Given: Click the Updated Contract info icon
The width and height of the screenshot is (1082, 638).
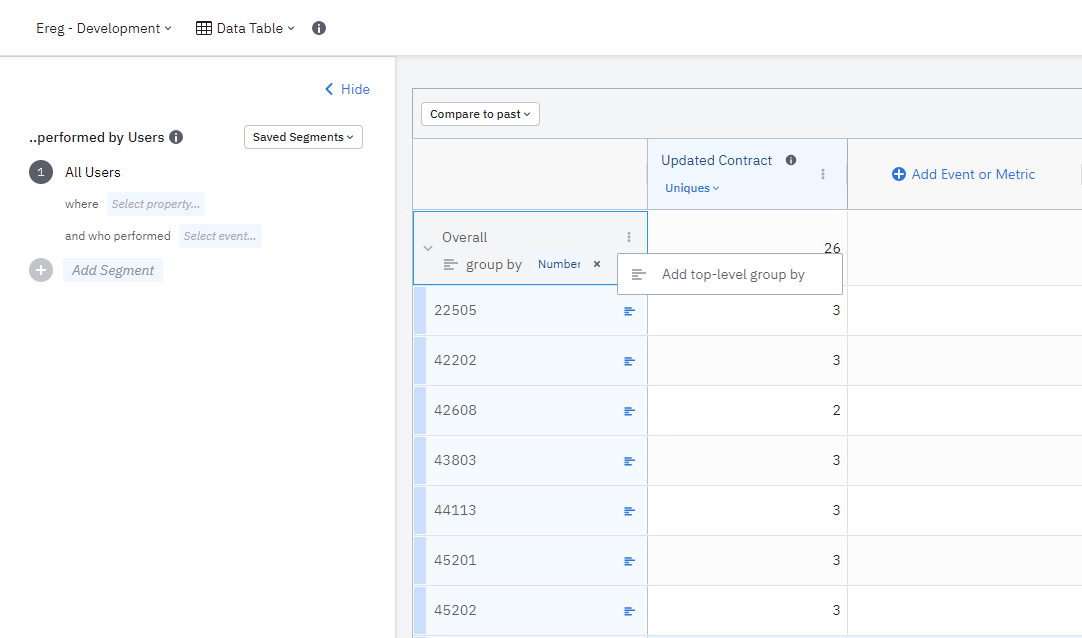Looking at the screenshot, I should [791, 160].
